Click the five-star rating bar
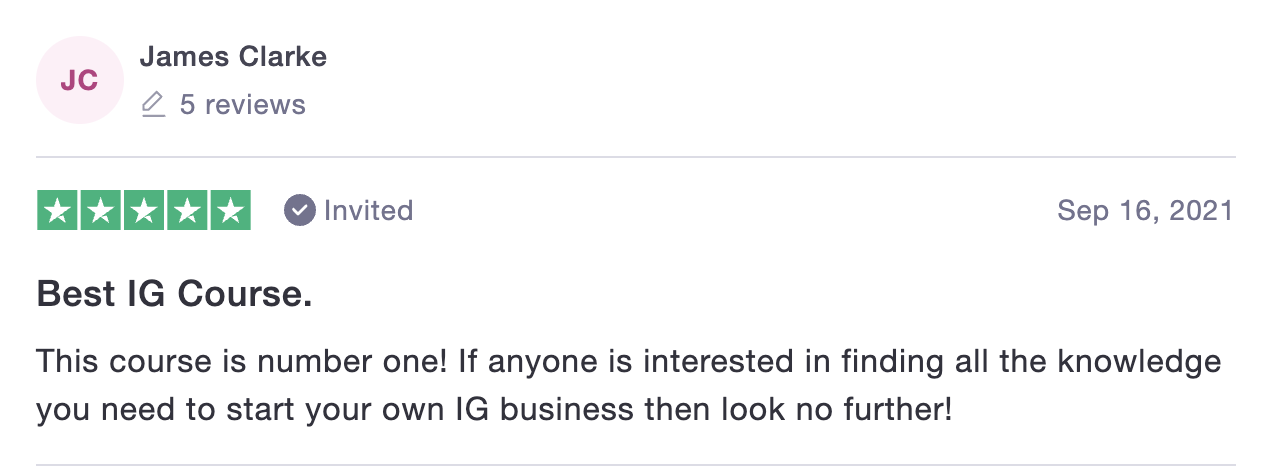Screen dimensions: 1274x474 click(x=144, y=211)
